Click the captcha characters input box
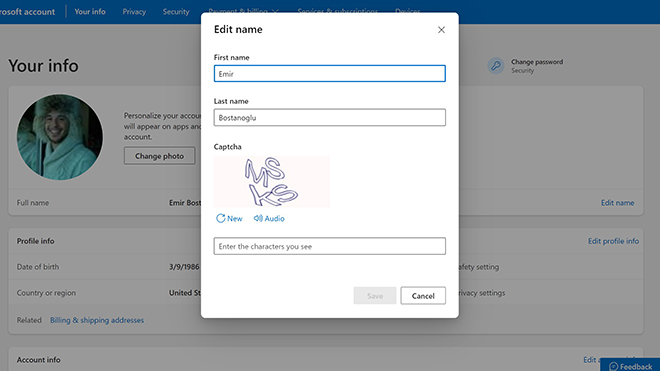The height and width of the screenshot is (371, 660). coord(330,246)
